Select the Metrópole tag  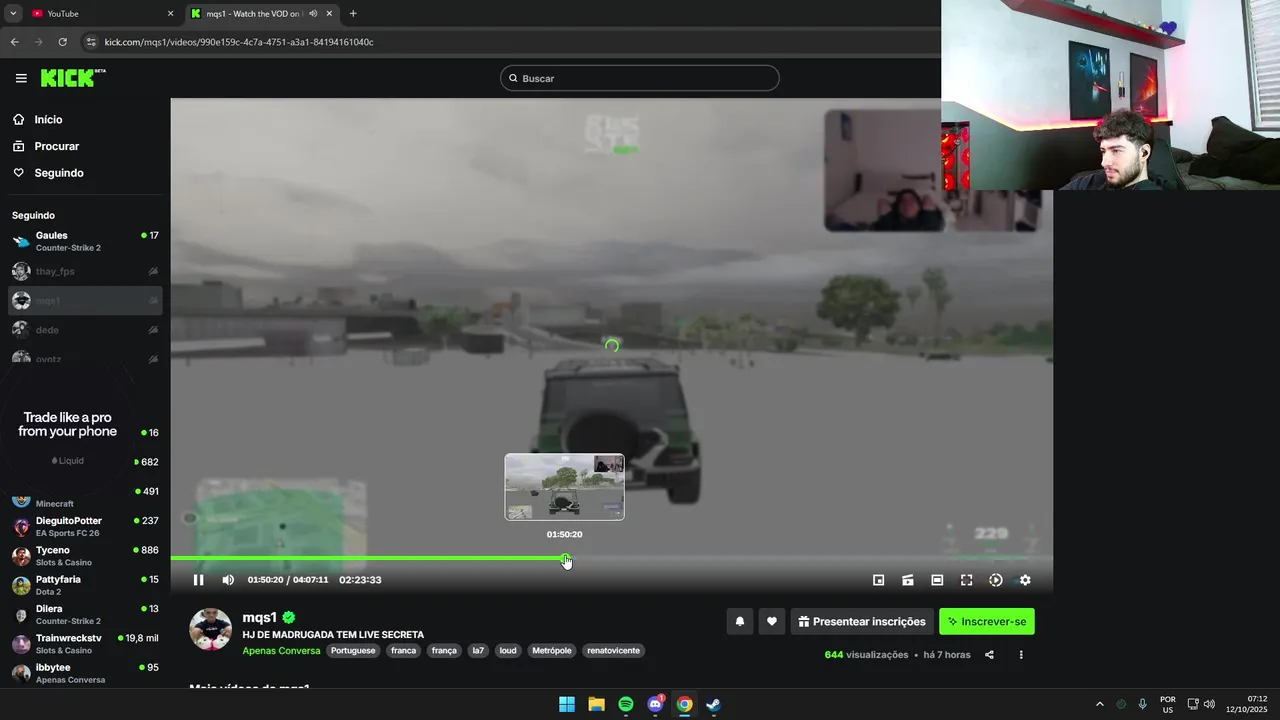pos(552,651)
